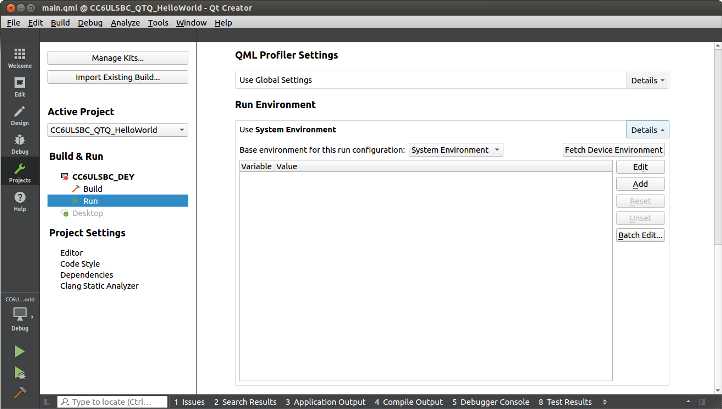The width and height of the screenshot is (722, 409).
Task: Select the CC6ULSBC_DEY kit
Action: (103, 177)
